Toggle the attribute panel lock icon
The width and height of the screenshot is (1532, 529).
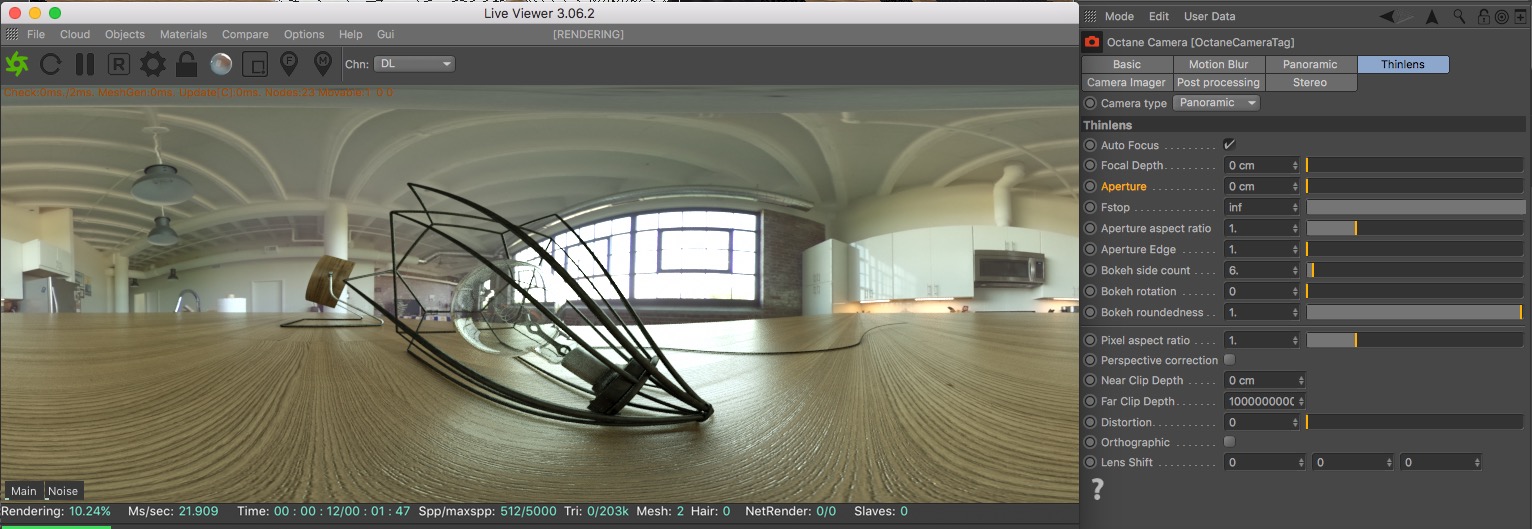[1484, 16]
